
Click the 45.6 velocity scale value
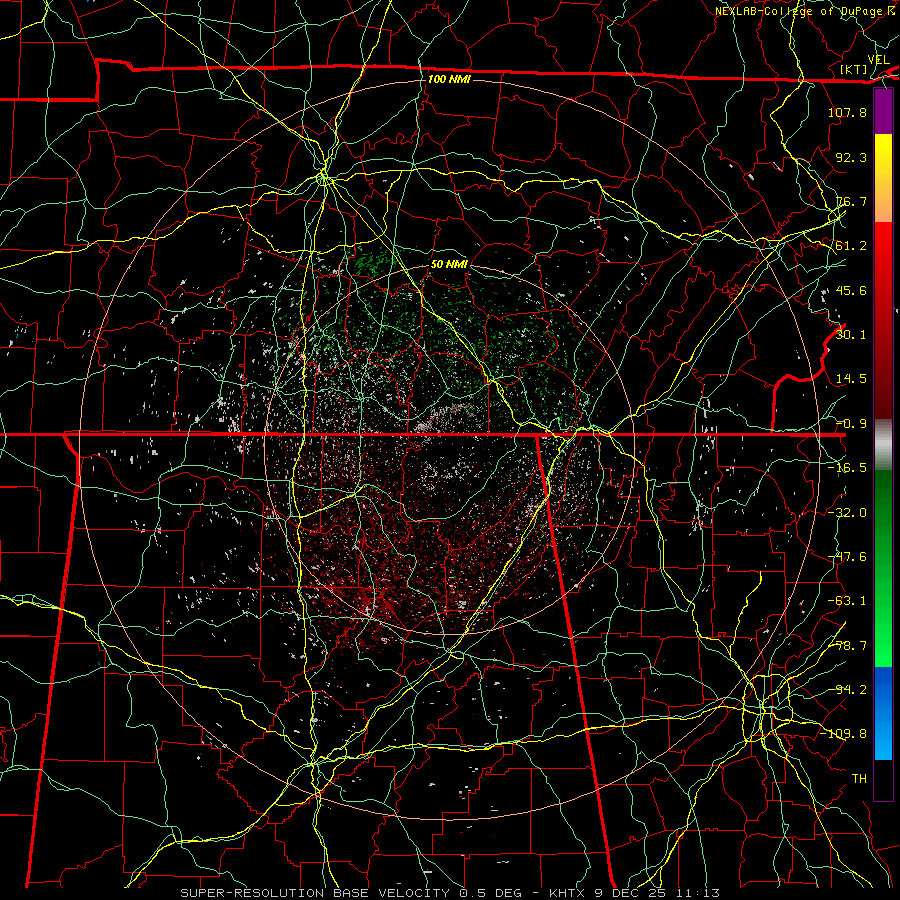(x=851, y=290)
